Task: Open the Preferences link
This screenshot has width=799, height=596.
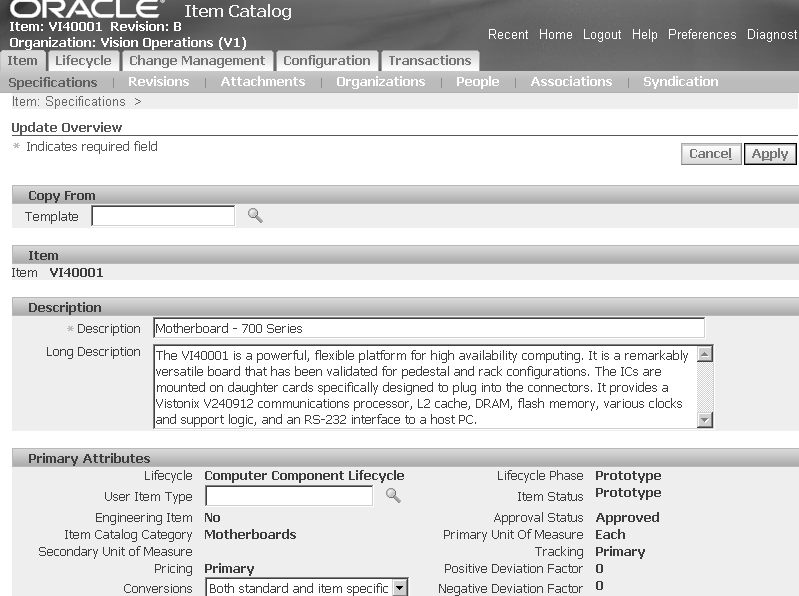Action: coord(702,35)
